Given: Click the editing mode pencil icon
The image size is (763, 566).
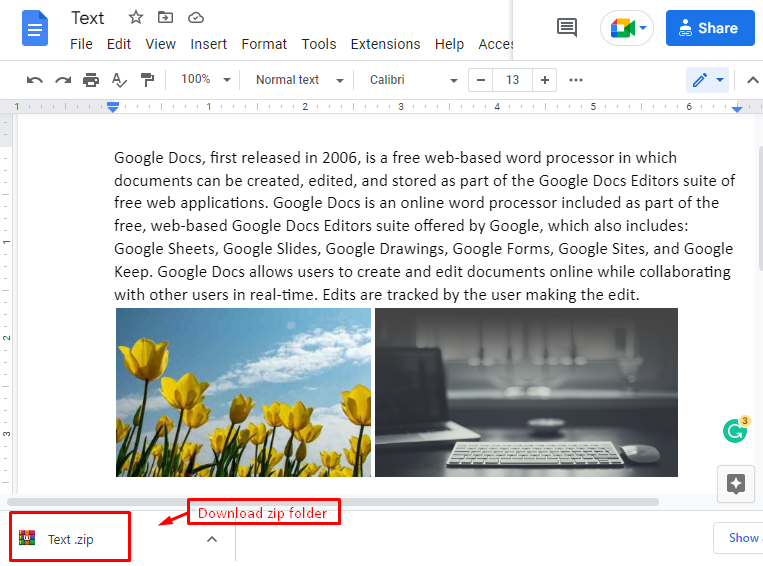Looking at the screenshot, I should (700, 80).
